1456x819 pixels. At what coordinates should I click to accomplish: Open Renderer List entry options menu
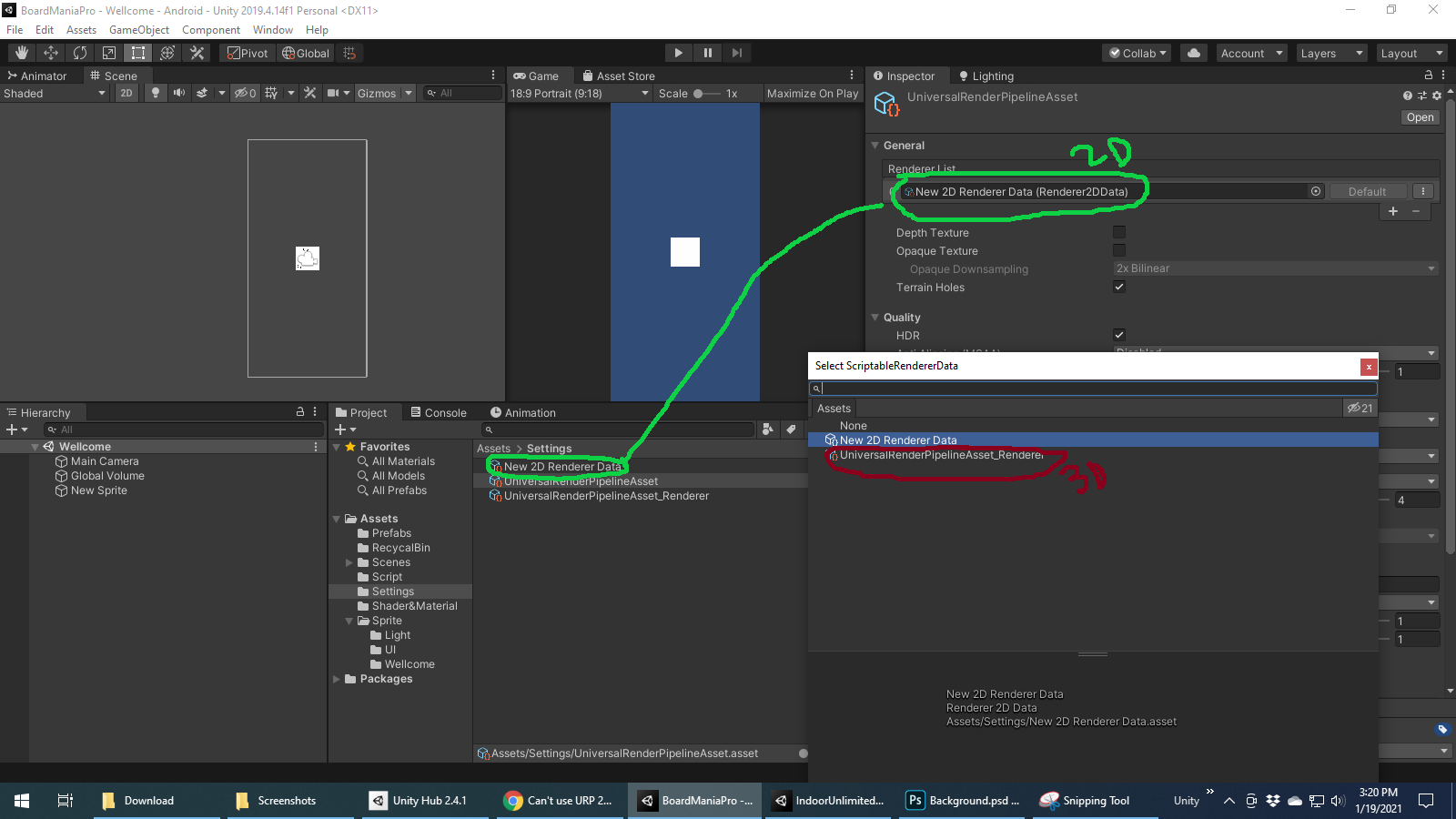pyautogui.click(x=1423, y=191)
